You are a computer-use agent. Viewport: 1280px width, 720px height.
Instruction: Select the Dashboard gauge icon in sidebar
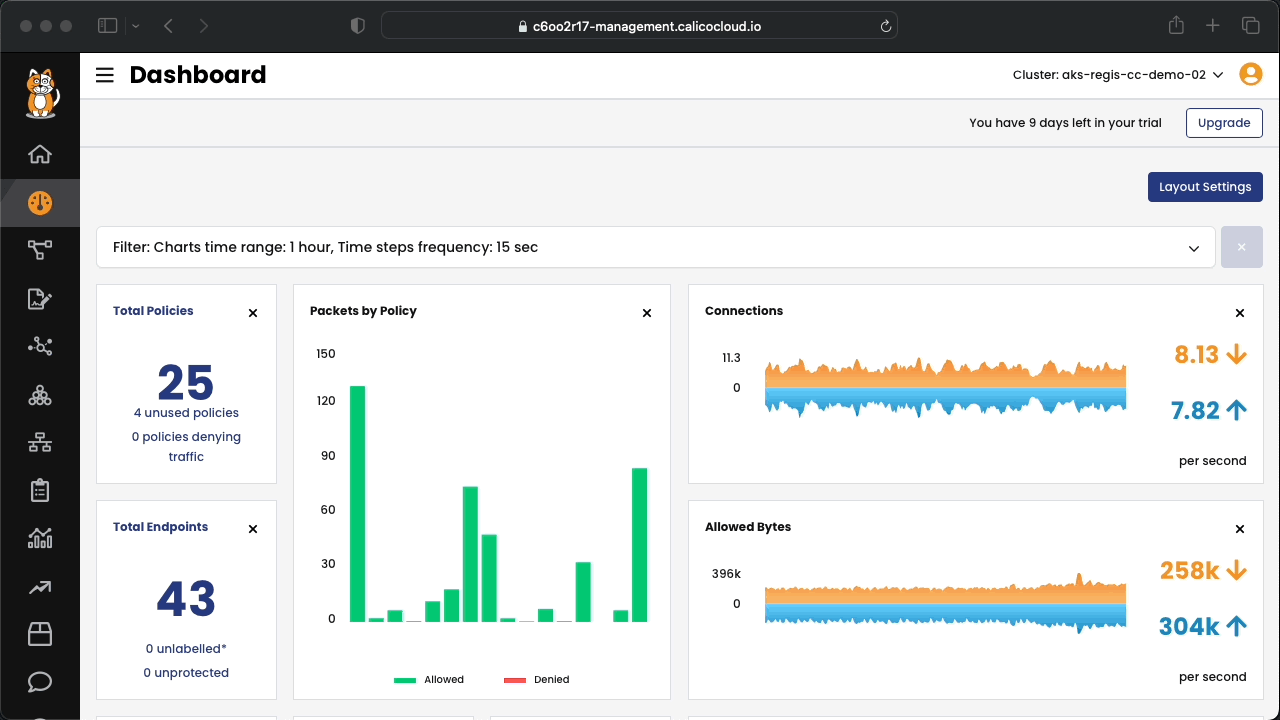(40, 203)
